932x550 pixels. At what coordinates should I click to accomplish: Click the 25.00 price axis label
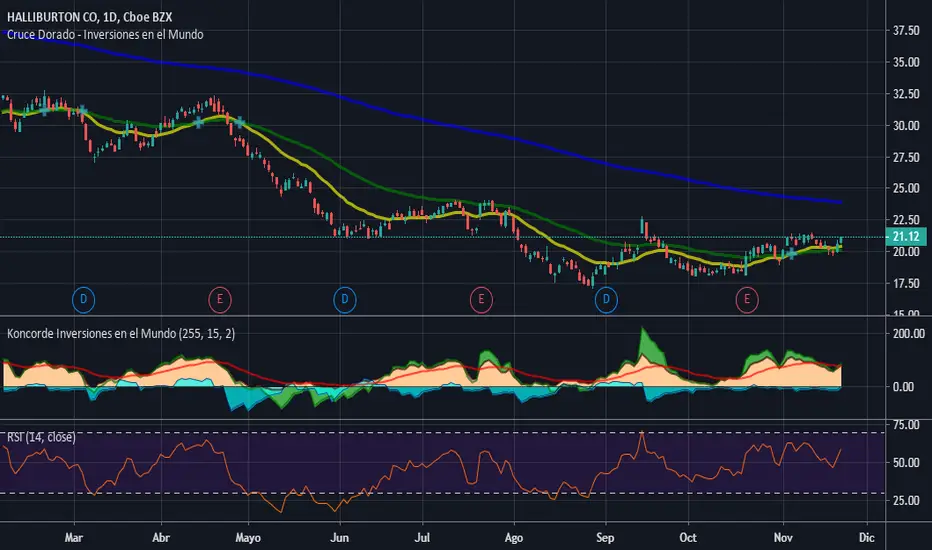point(906,188)
